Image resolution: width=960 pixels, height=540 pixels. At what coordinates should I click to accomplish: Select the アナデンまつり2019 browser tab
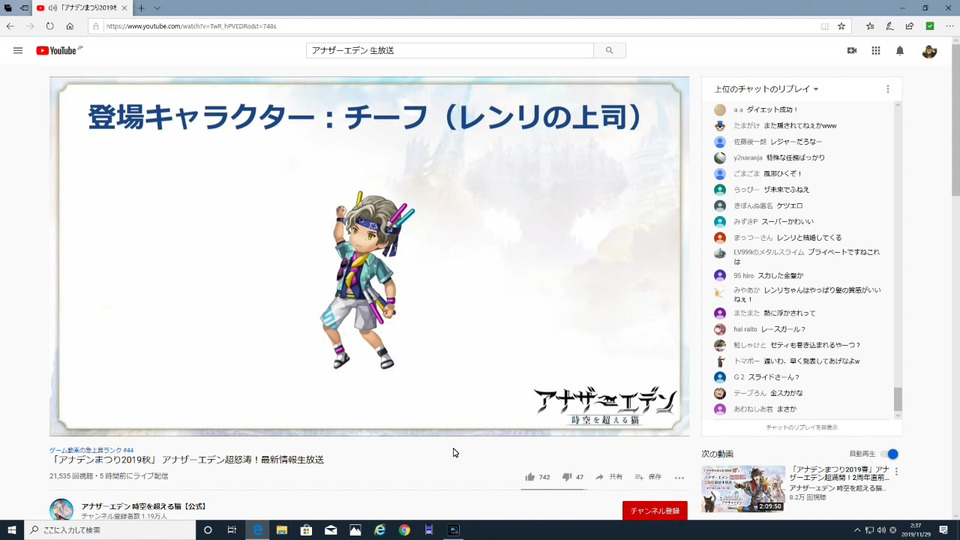(x=82, y=8)
